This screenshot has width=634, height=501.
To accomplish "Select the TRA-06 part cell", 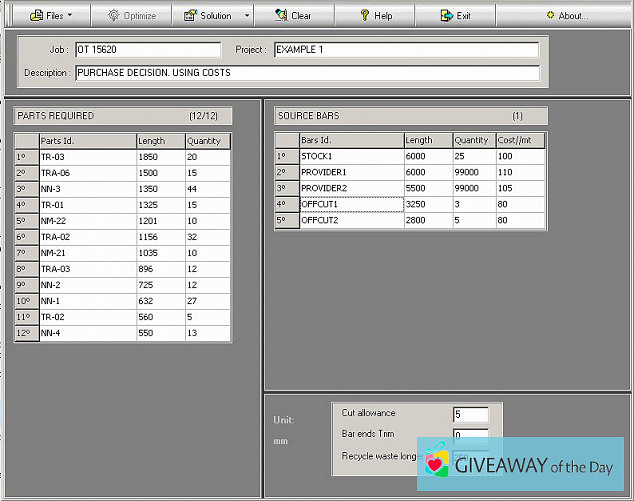I will click(x=87, y=174).
